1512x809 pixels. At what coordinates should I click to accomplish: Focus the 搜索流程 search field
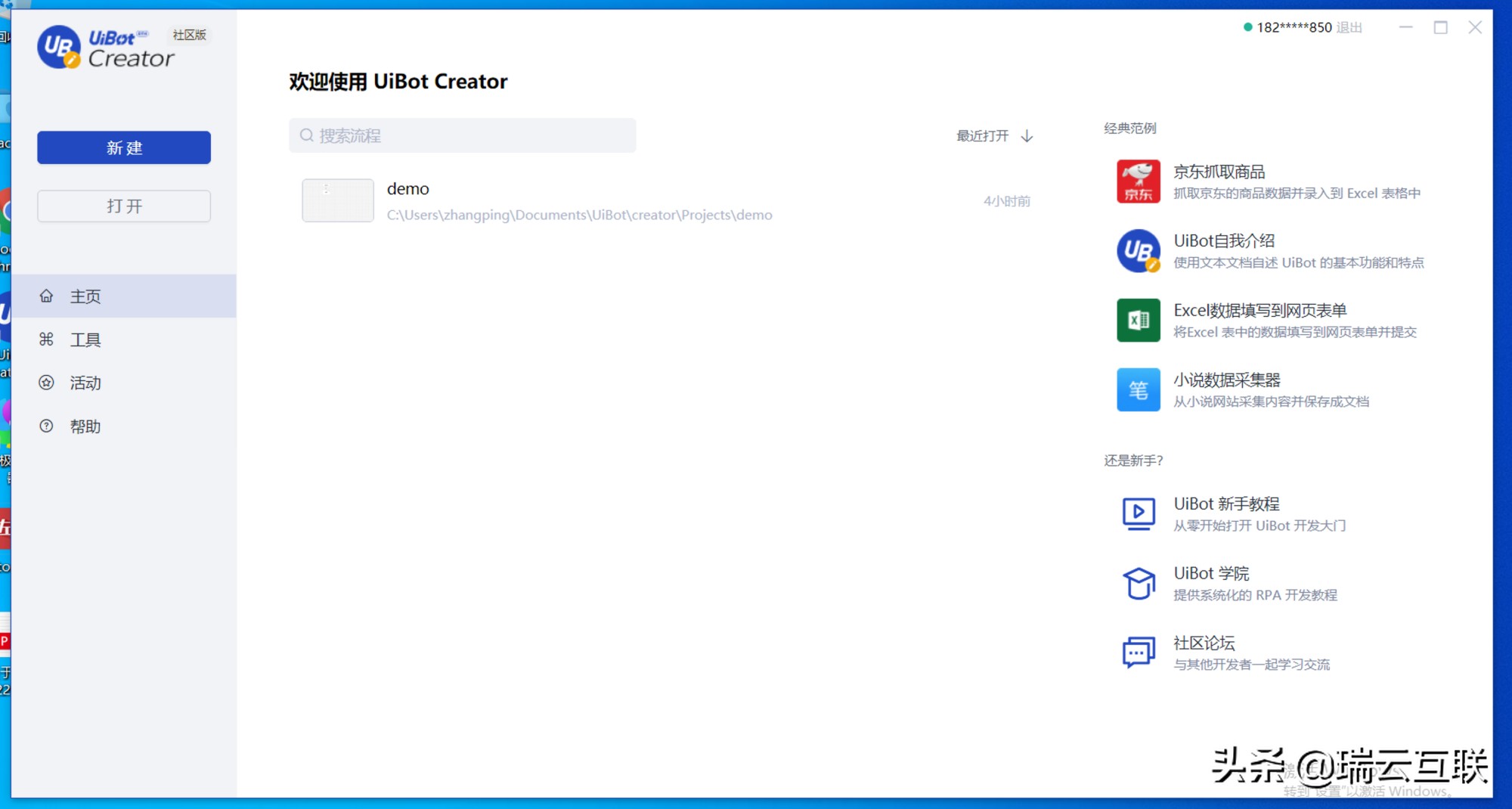[x=462, y=135]
